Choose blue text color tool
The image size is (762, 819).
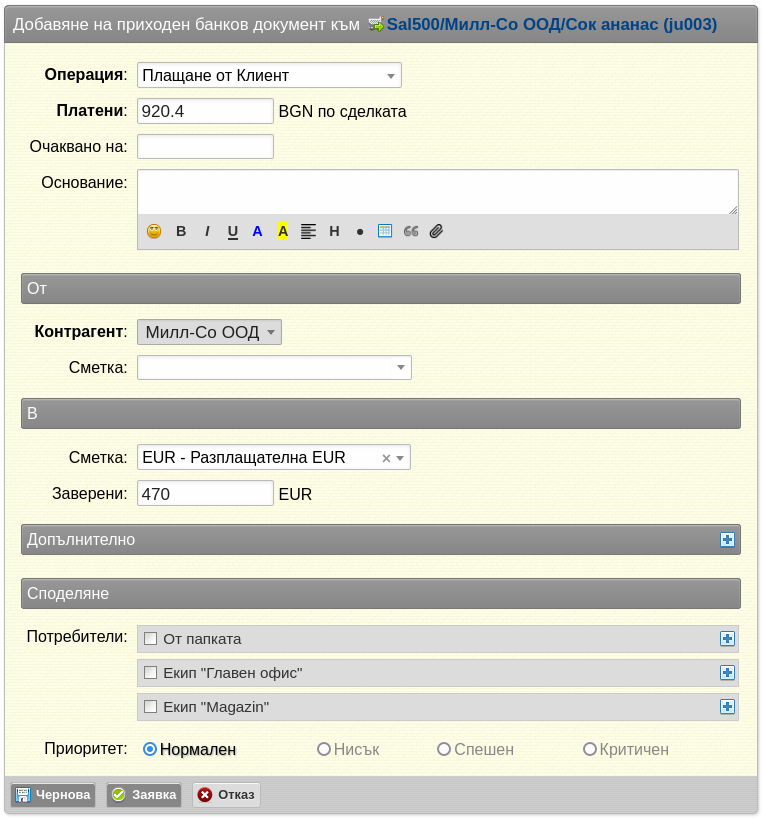click(257, 231)
